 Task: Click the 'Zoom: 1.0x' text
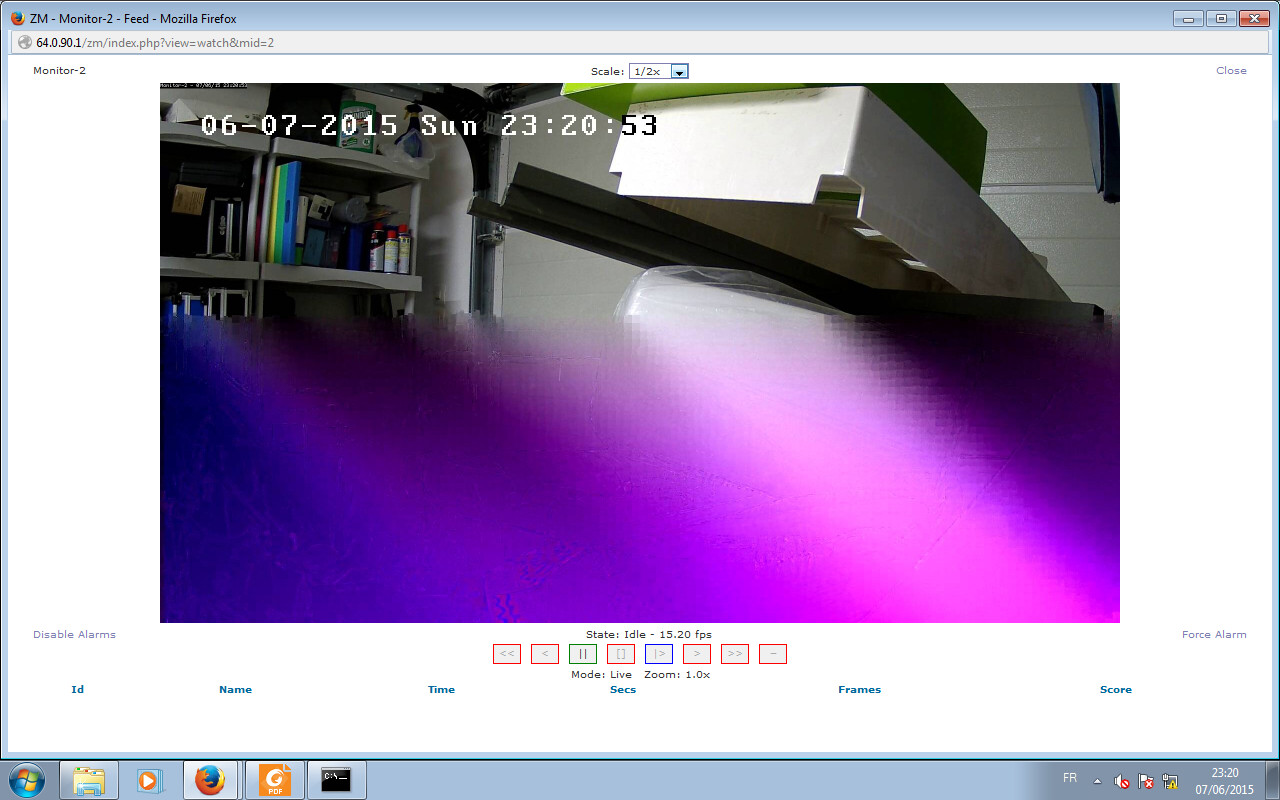tap(677, 675)
